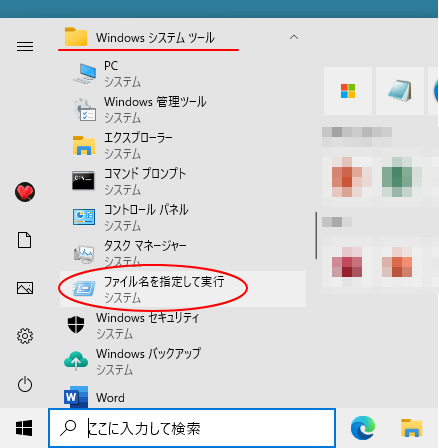Click the コマンド プロンプト black console icon

point(83,180)
